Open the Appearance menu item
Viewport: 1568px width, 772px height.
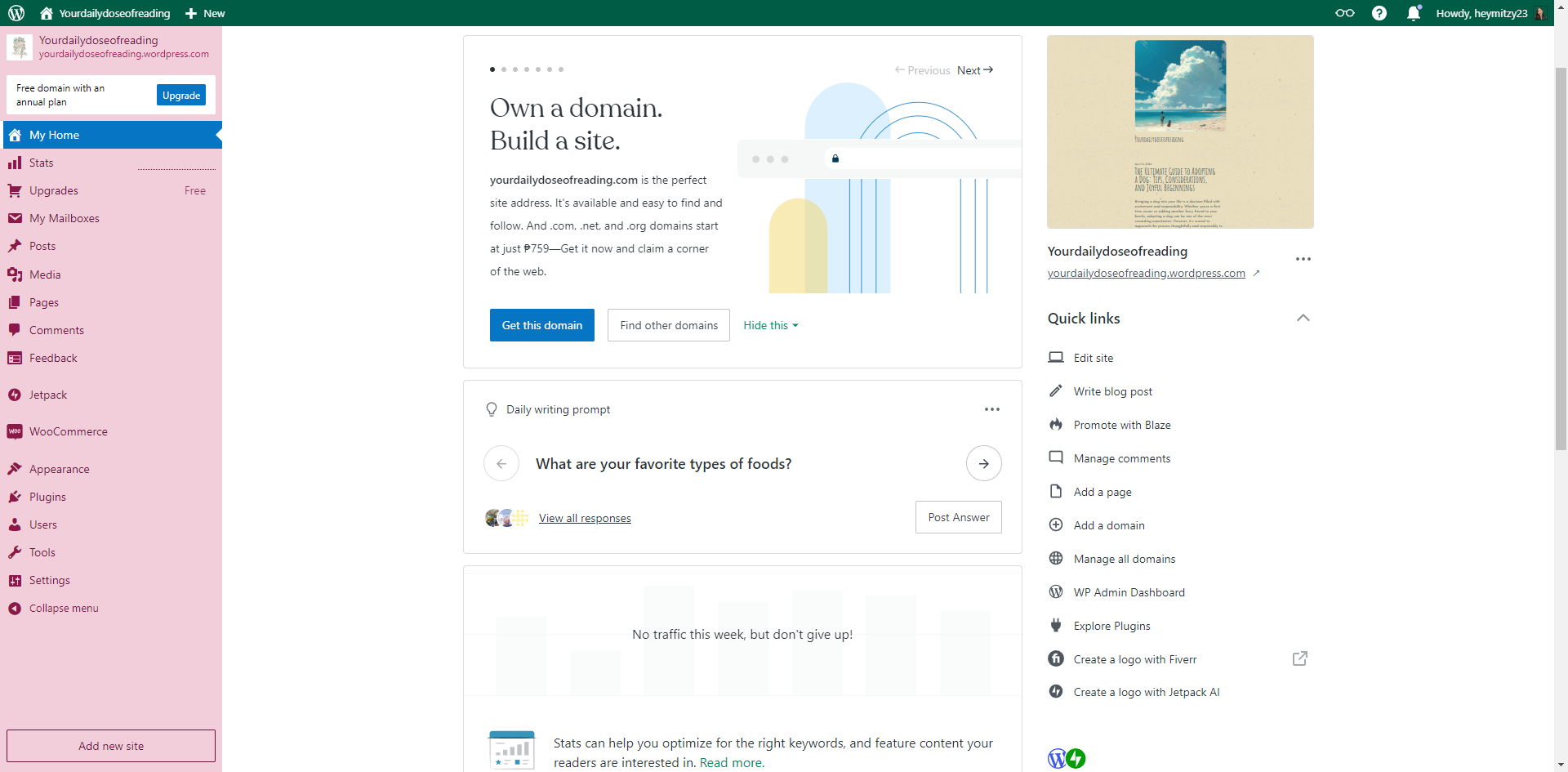pyautogui.click(x=59, y=469)
